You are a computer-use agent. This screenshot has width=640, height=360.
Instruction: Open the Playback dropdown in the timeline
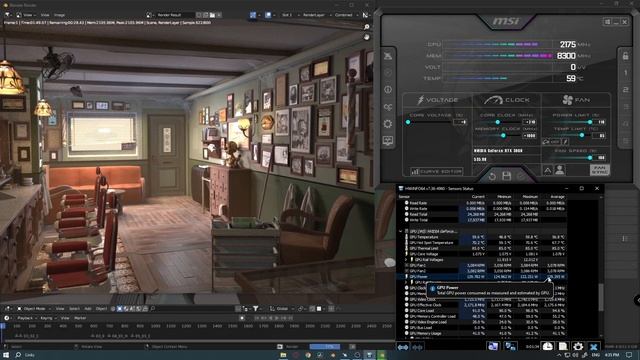27,318
